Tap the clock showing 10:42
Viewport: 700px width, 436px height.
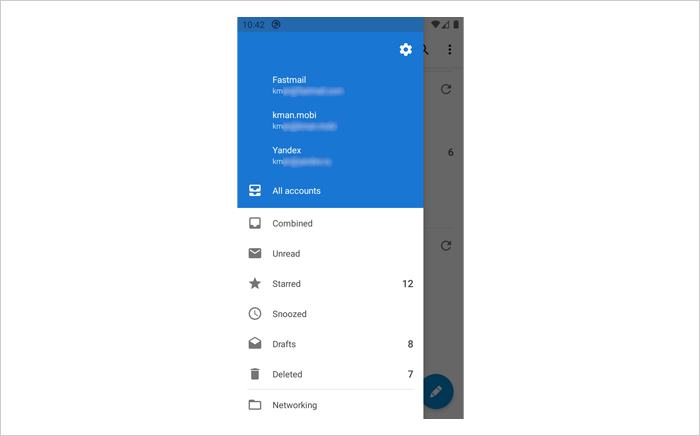tap(253, 25)
